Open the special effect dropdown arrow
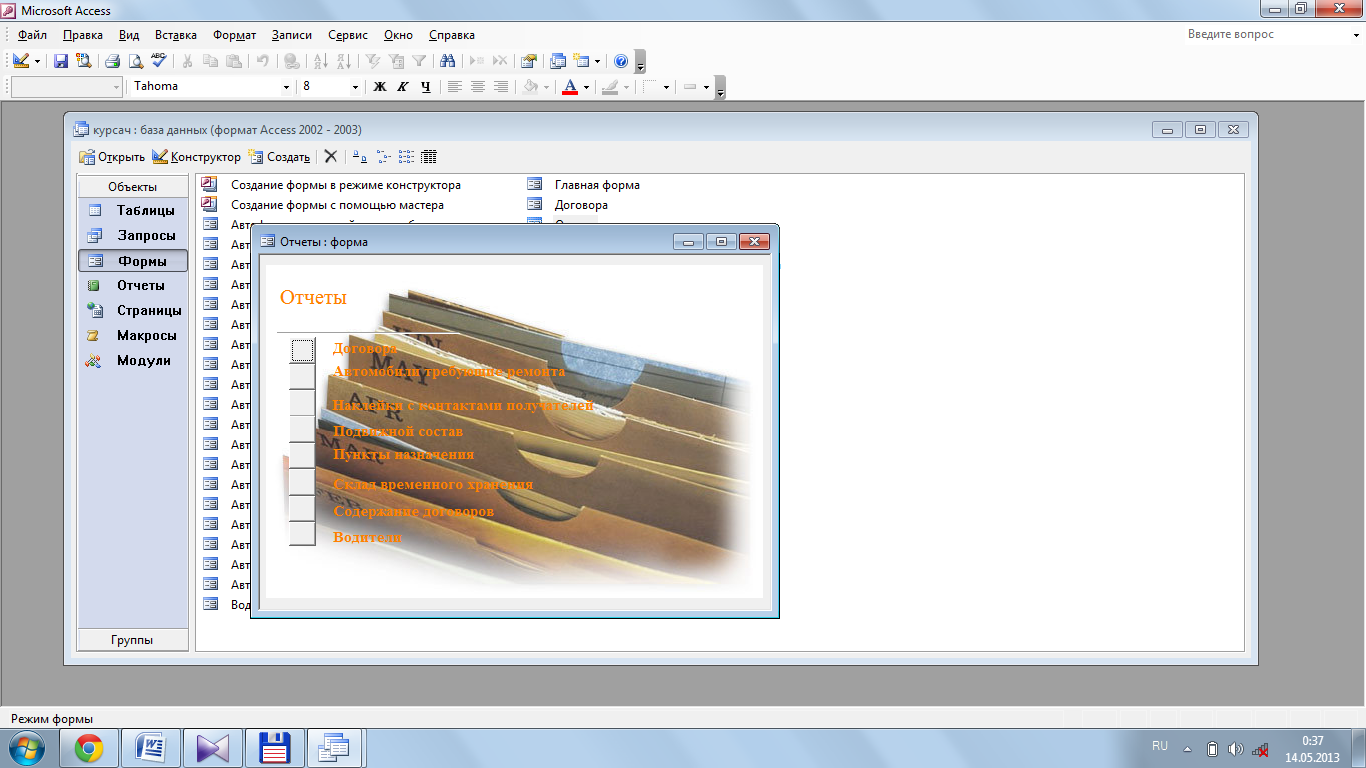 tap(706, 87)
